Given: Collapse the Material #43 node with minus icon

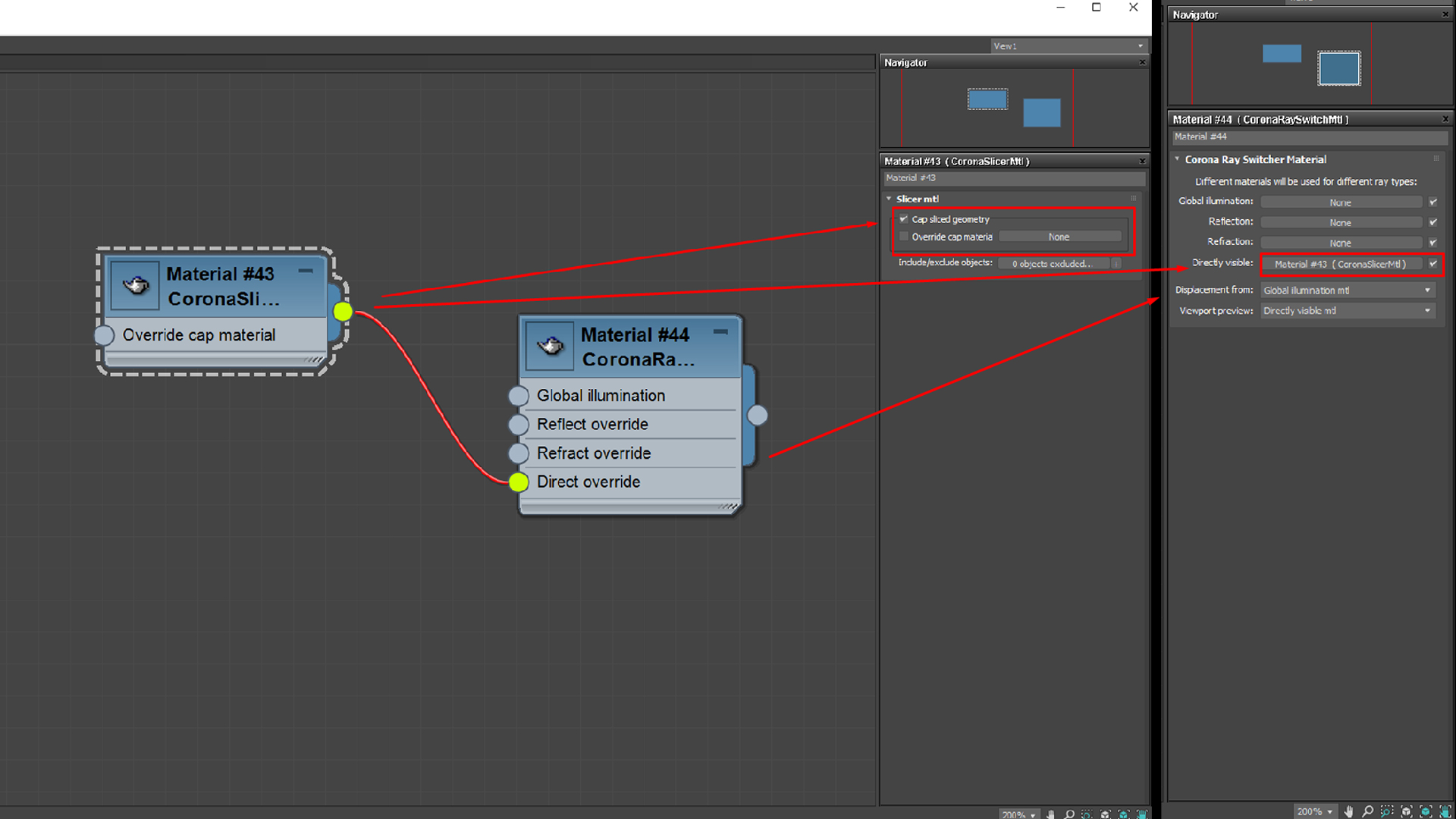Looking at the screenshot, I should coord(306,271).
